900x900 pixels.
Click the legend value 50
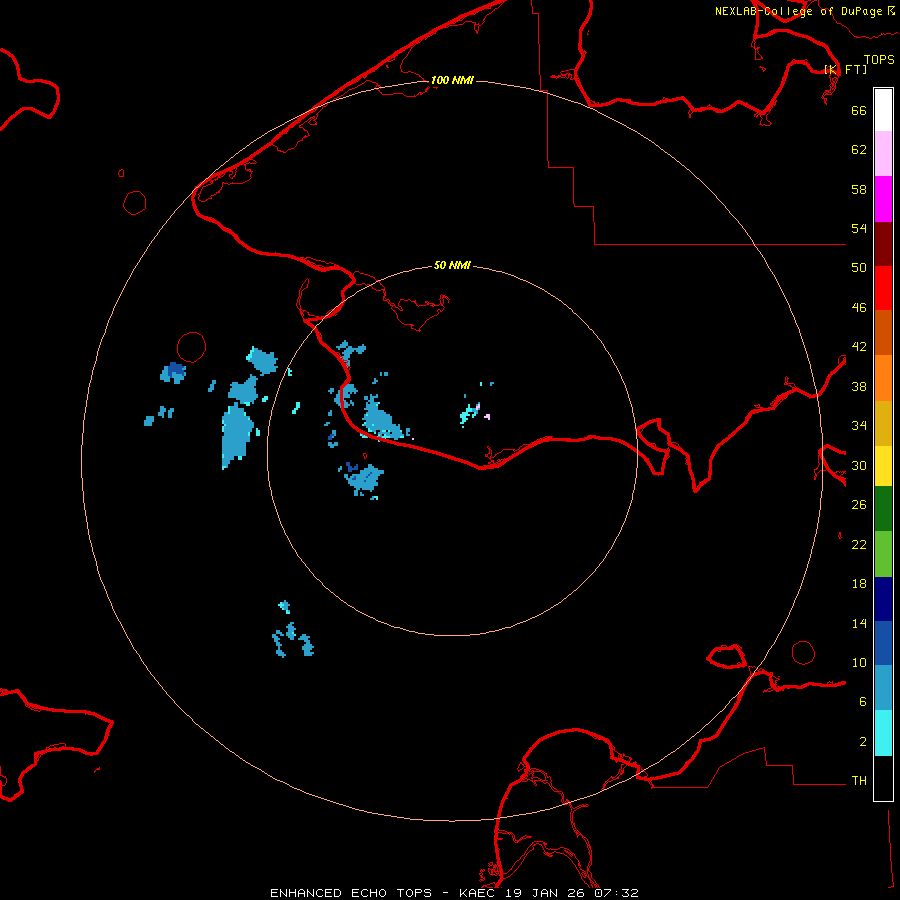coord(859,267)
